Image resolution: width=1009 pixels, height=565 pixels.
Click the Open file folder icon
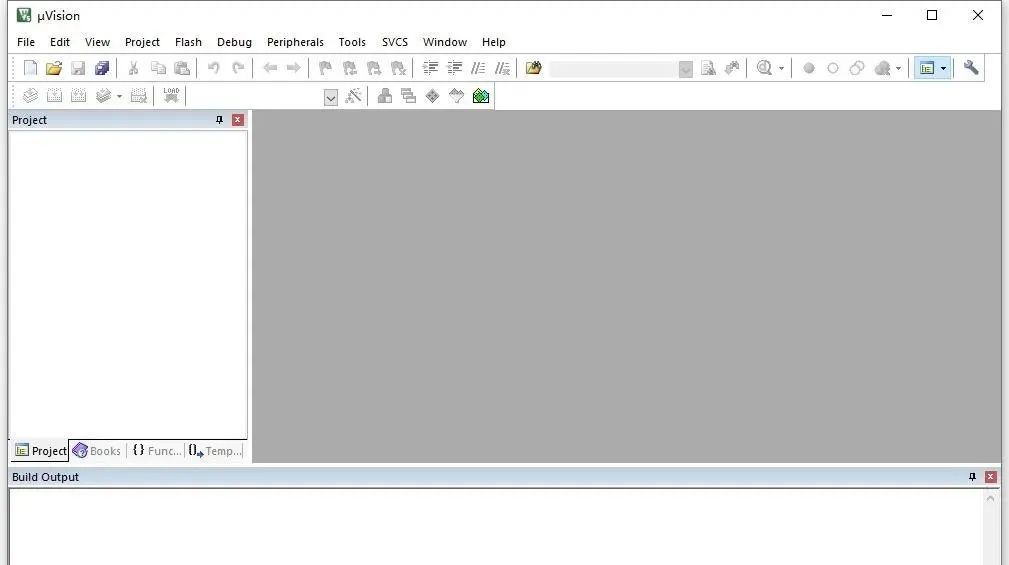tap(54, 68)
